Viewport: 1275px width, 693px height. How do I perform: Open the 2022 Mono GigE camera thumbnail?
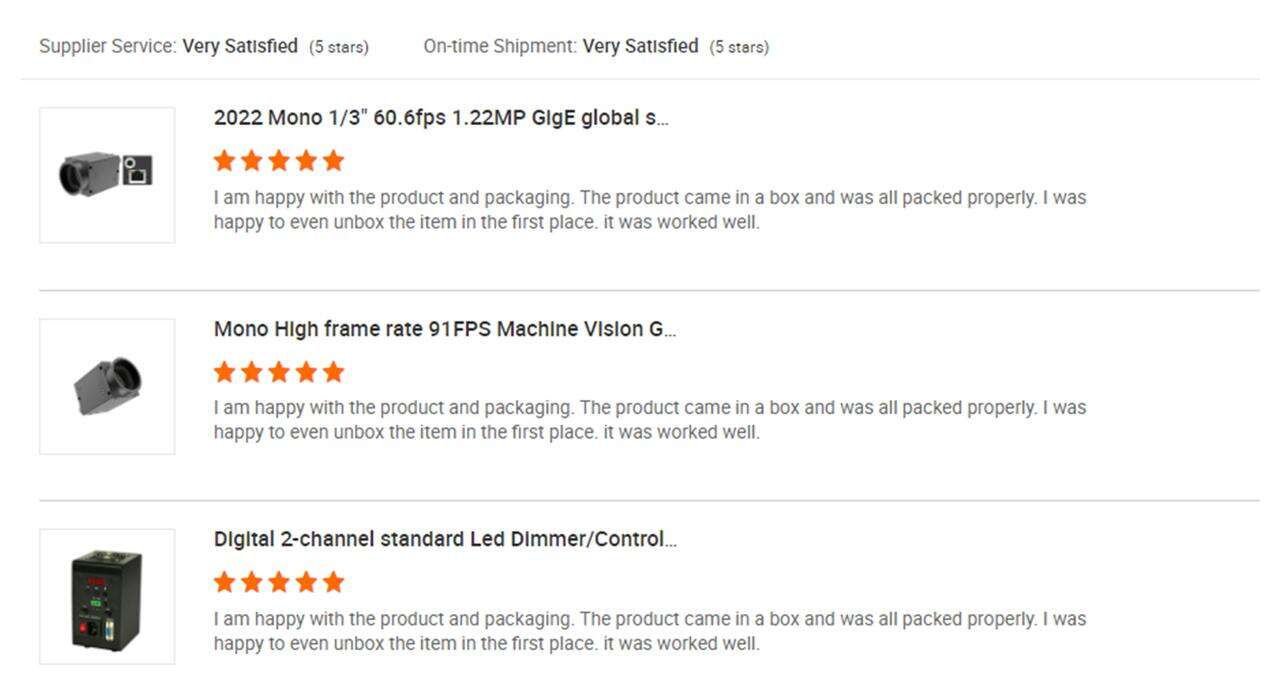[x=107, y=175]
